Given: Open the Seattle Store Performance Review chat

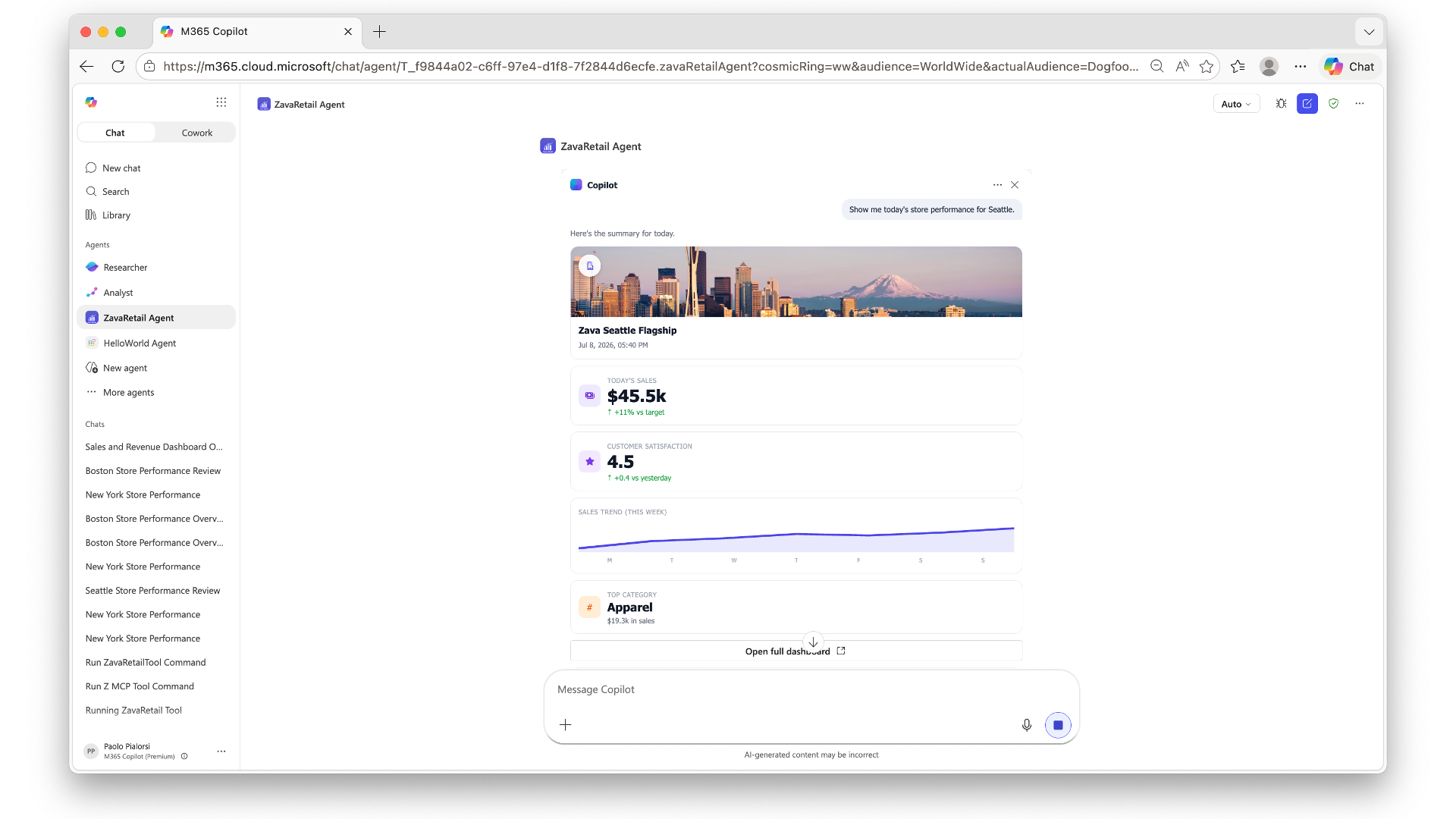Looking at the screenshot, I should pyautogui.click(x=152, y=591).
